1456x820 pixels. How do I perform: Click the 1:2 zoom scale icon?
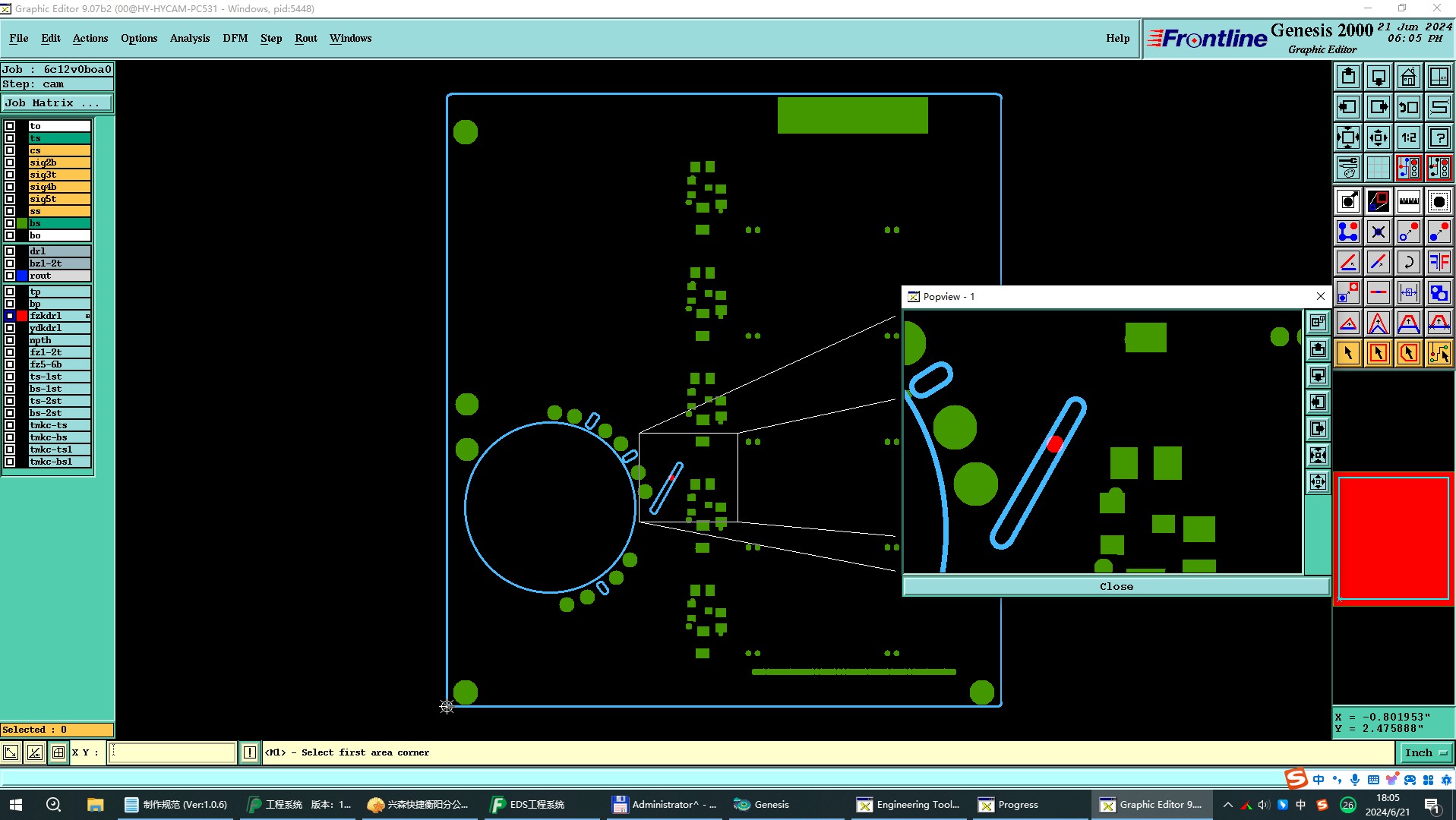pos(1408,137)
